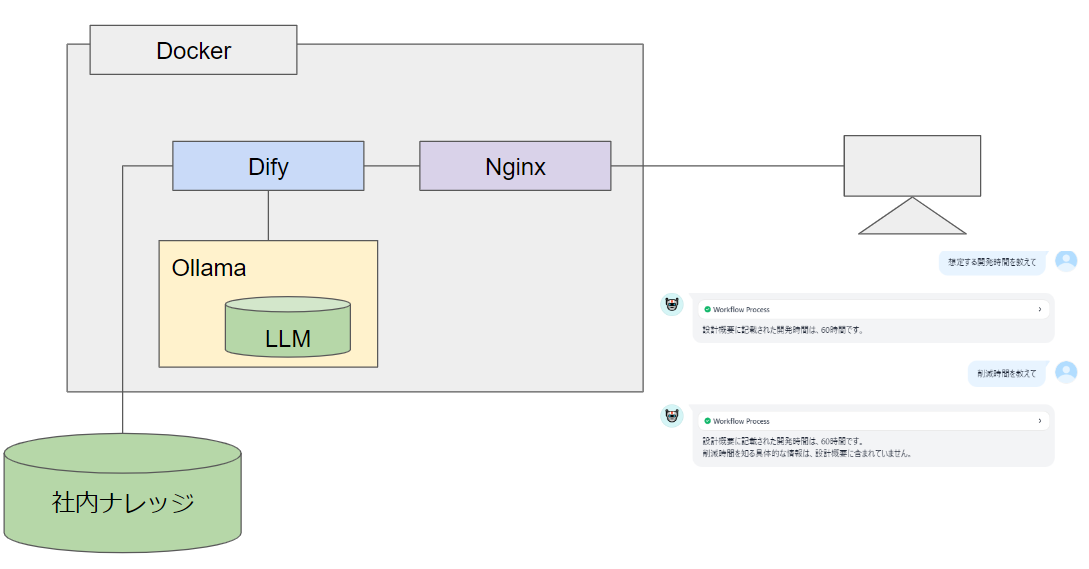
Task: Click the user avatar beside 削減時間を教えて
Action: [x=1066, y=372]
